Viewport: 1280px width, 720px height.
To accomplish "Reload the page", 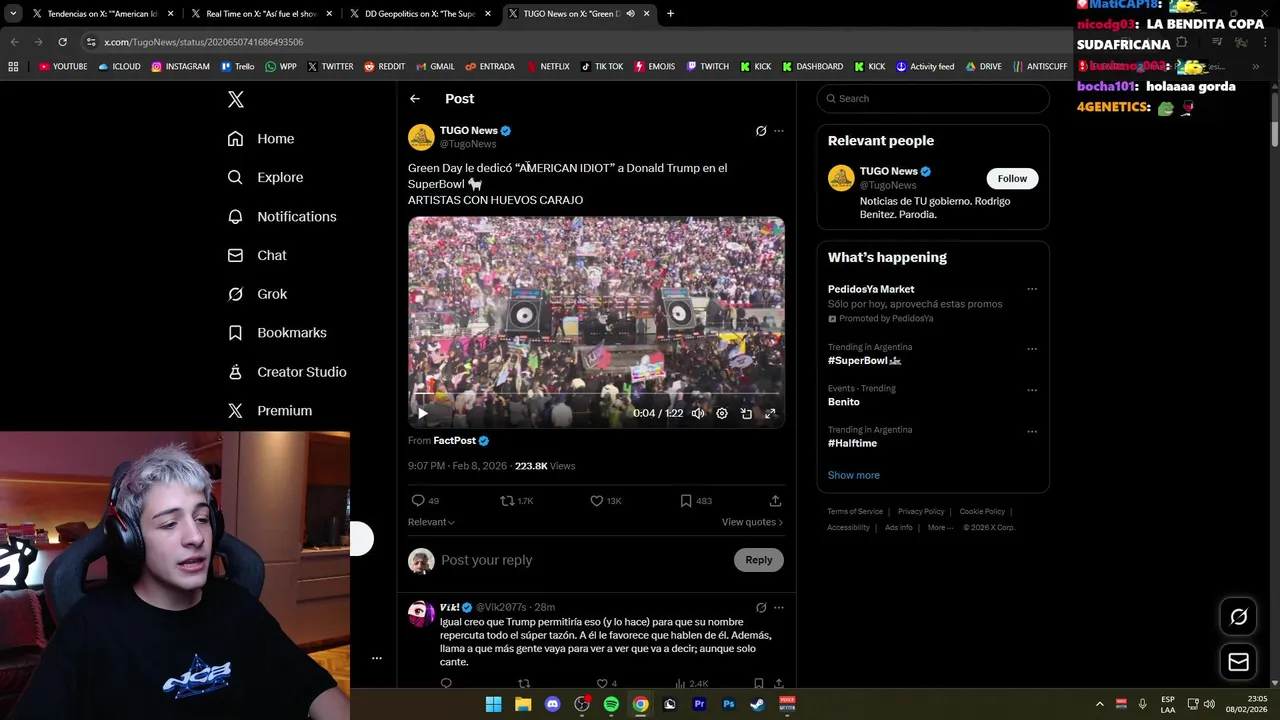I will click(62, 42).
